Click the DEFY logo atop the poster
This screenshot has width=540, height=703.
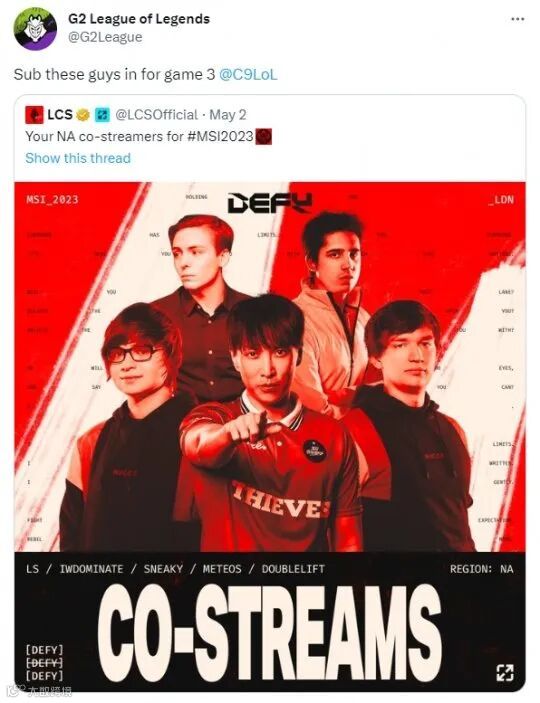click(x=270, y=203)
